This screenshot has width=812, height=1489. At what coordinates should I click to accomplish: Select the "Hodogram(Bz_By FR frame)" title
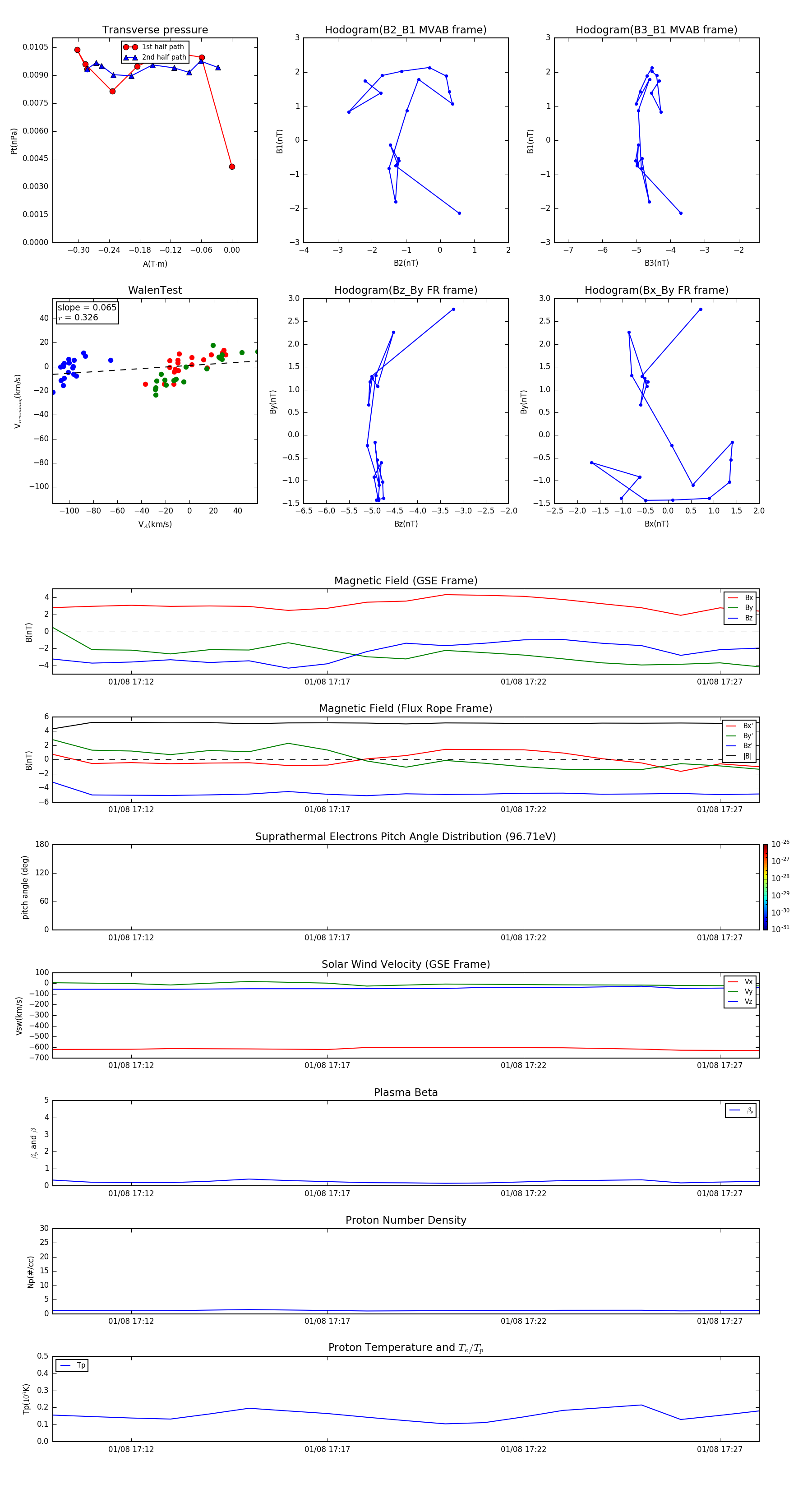click(406, 290)
